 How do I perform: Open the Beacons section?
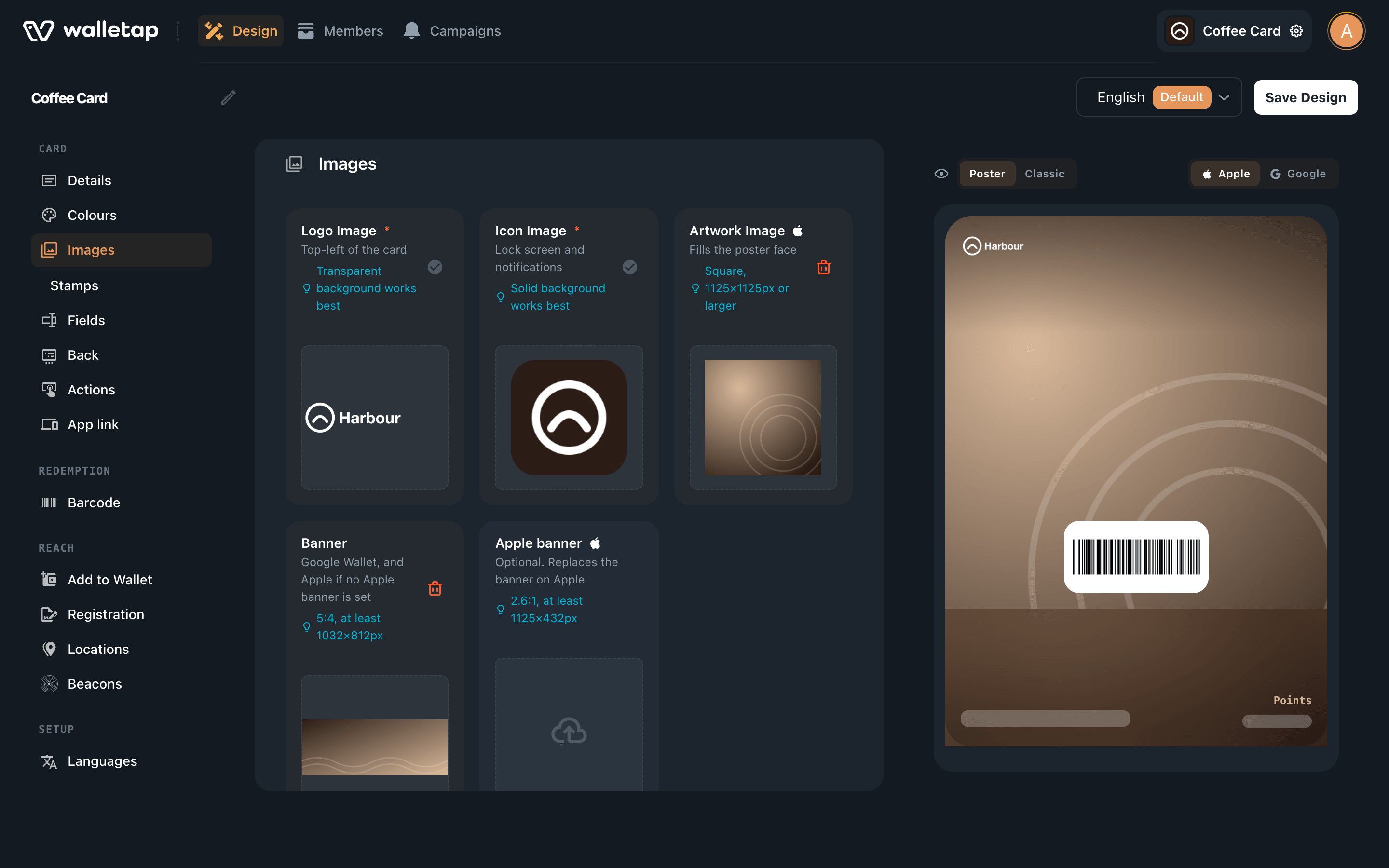click(x=122, y=684)
